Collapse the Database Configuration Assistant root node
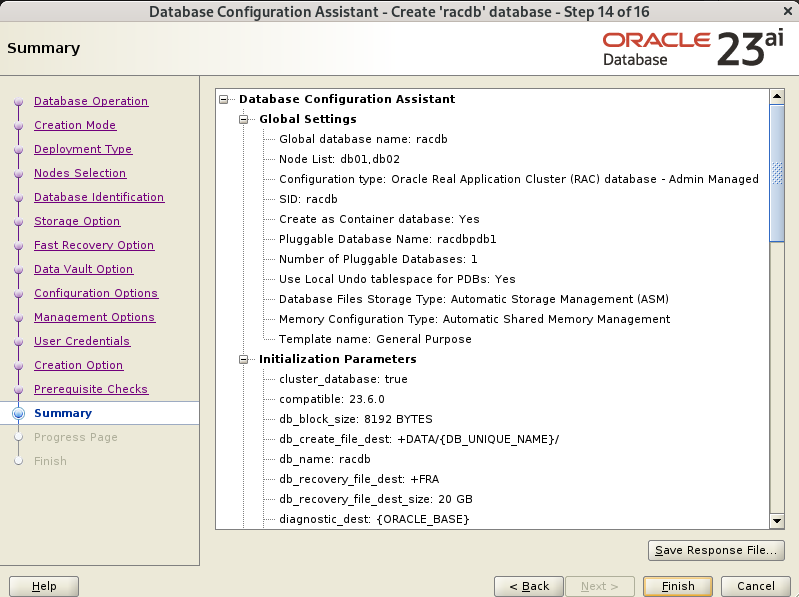Viewport: 799px width, 597px height. pos(224,99)
